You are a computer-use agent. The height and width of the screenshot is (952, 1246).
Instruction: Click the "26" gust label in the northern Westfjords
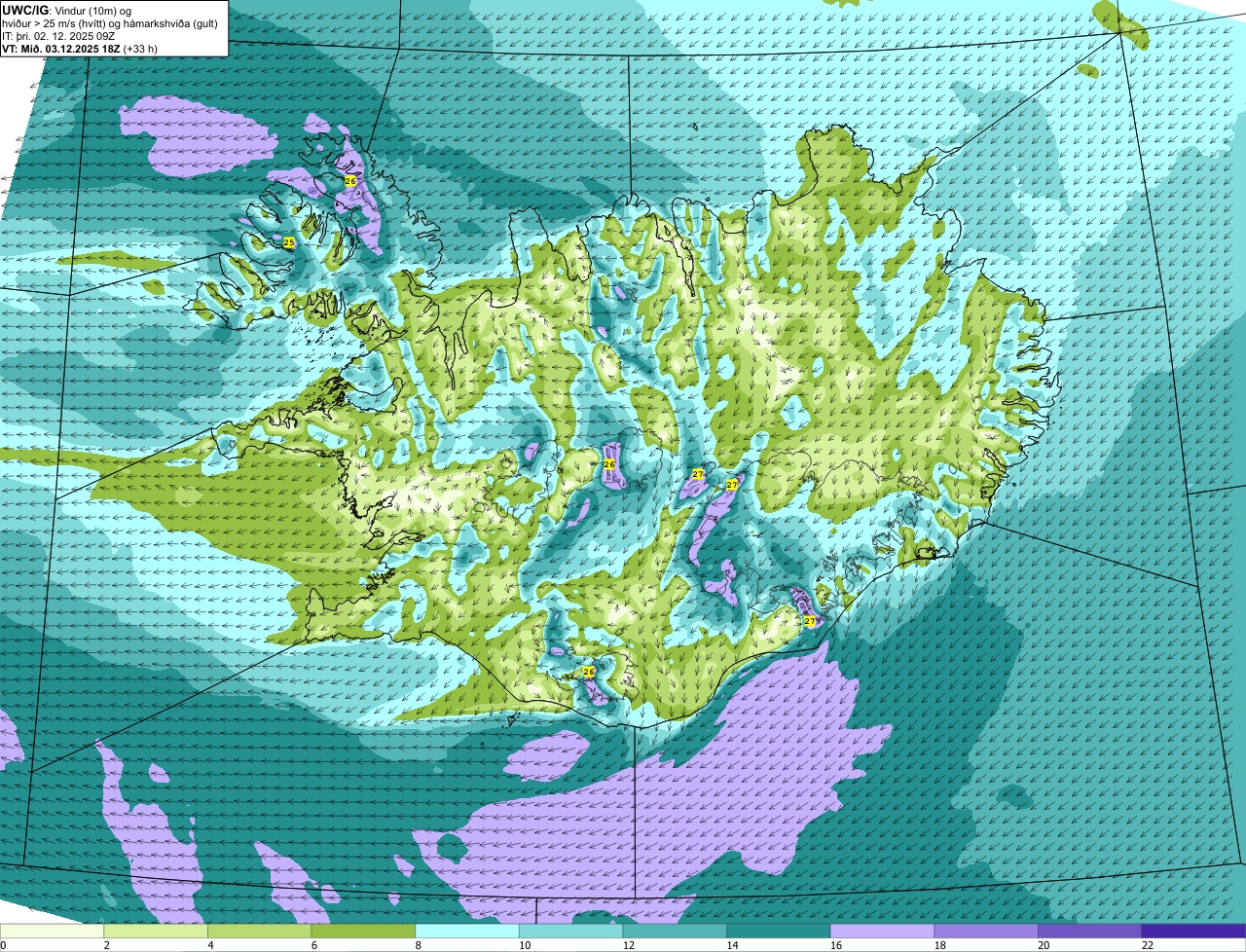pos(350,181)
